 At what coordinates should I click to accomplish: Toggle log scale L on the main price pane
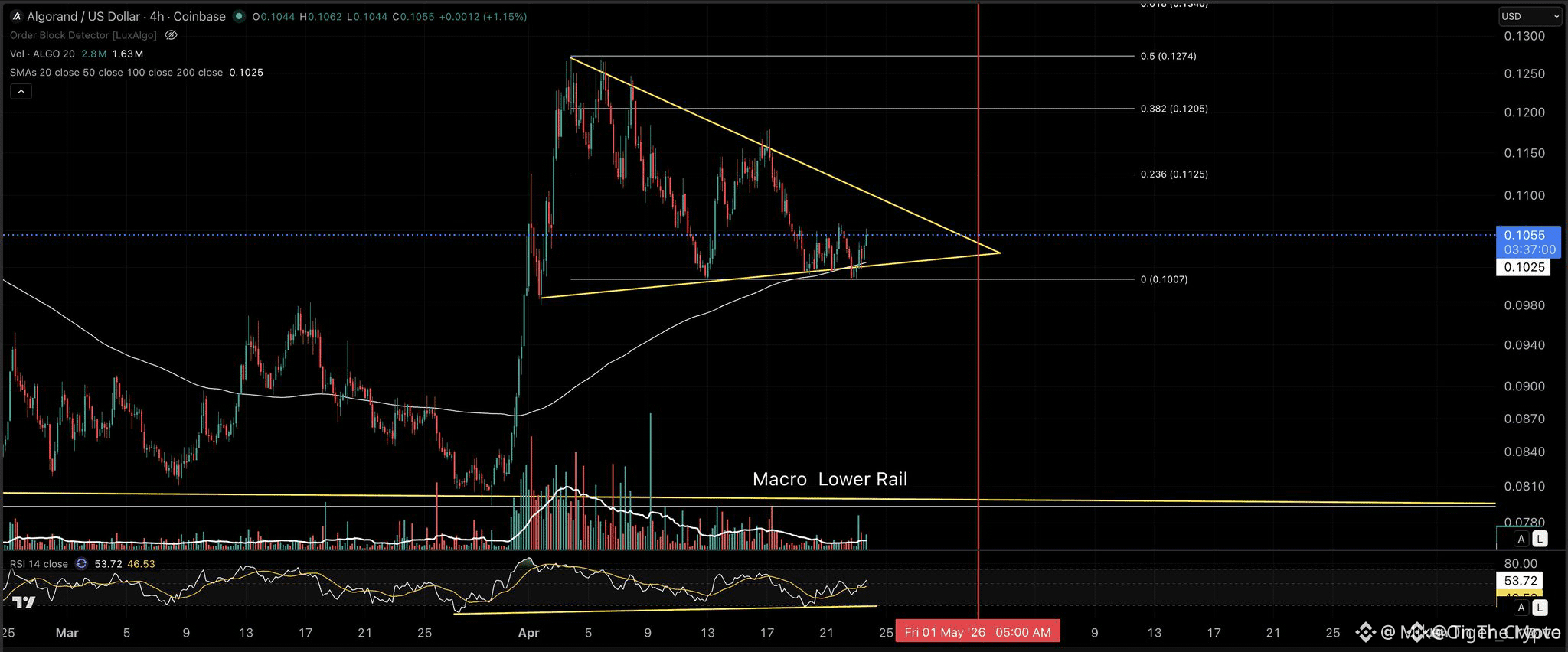coord(1539,539)
